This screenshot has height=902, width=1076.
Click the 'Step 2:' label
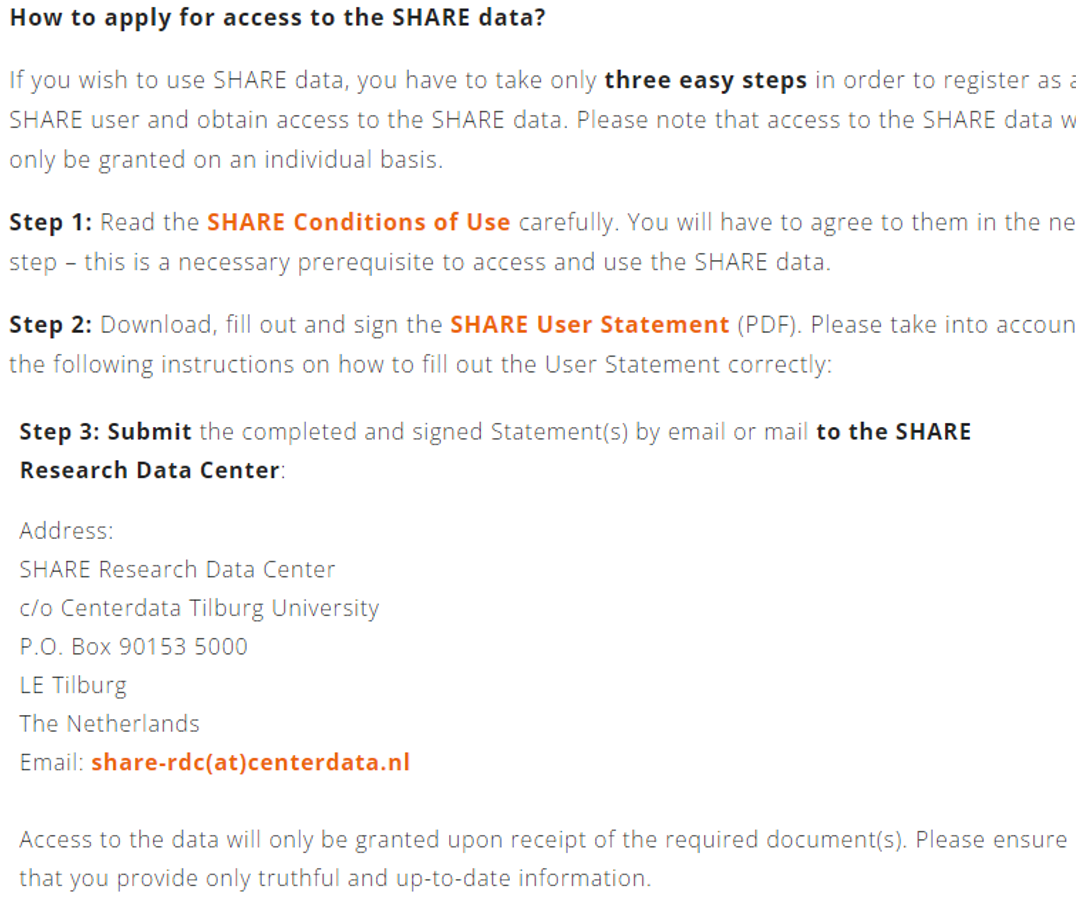[50, 325]
